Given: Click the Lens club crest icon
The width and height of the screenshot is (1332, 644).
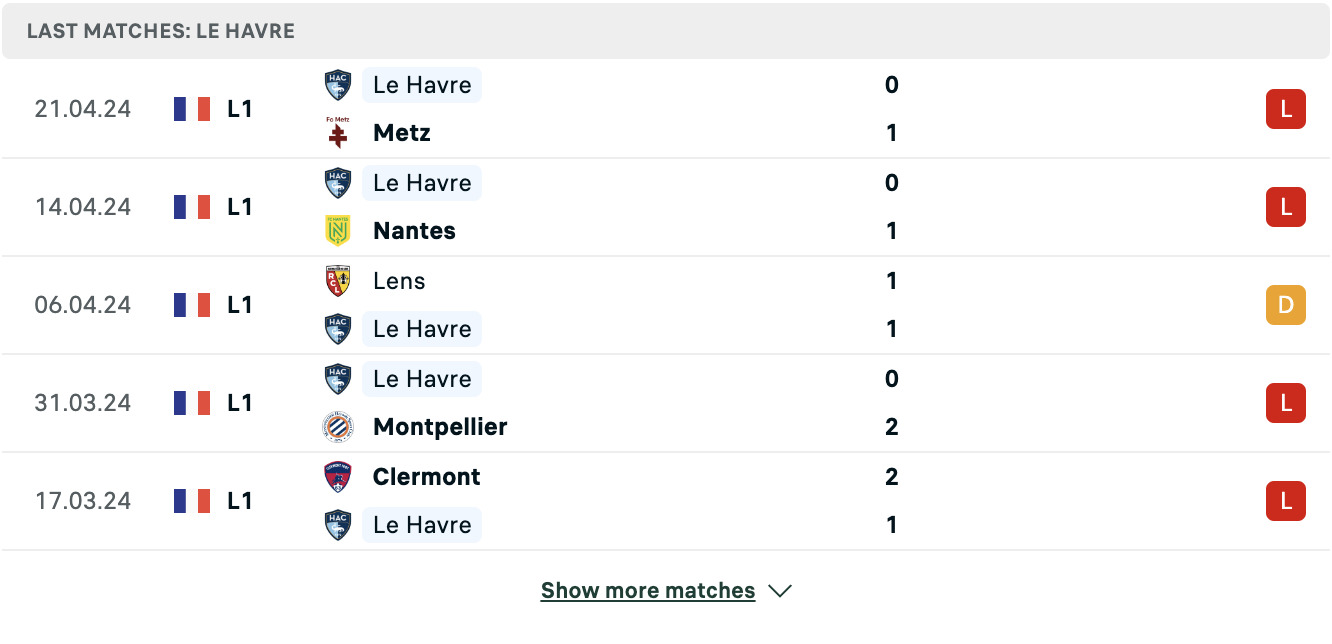Looking at the screenshot, I should tap(338, 281).
